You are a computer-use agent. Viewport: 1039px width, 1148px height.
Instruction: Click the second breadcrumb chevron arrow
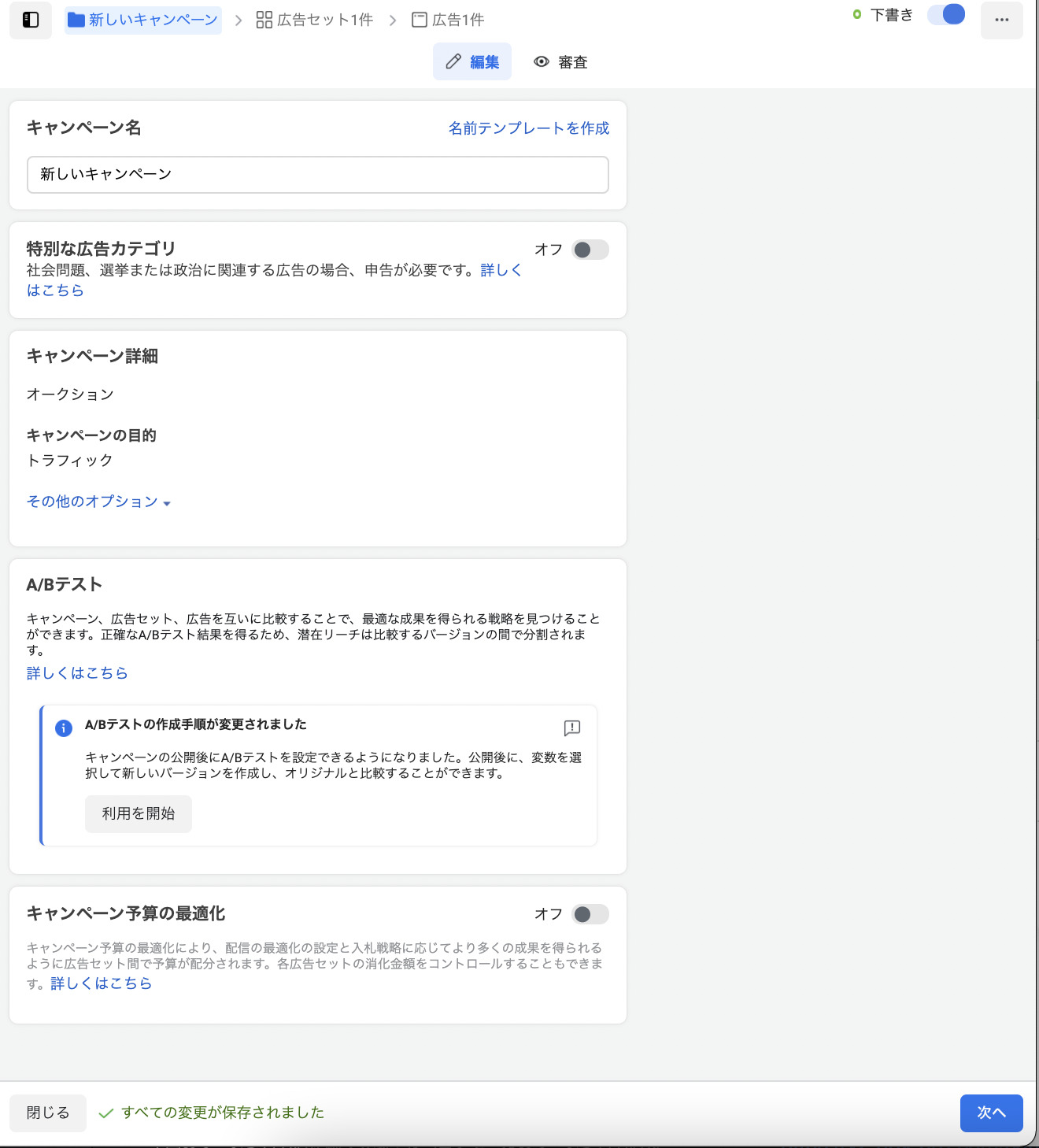tap(393, 20)
